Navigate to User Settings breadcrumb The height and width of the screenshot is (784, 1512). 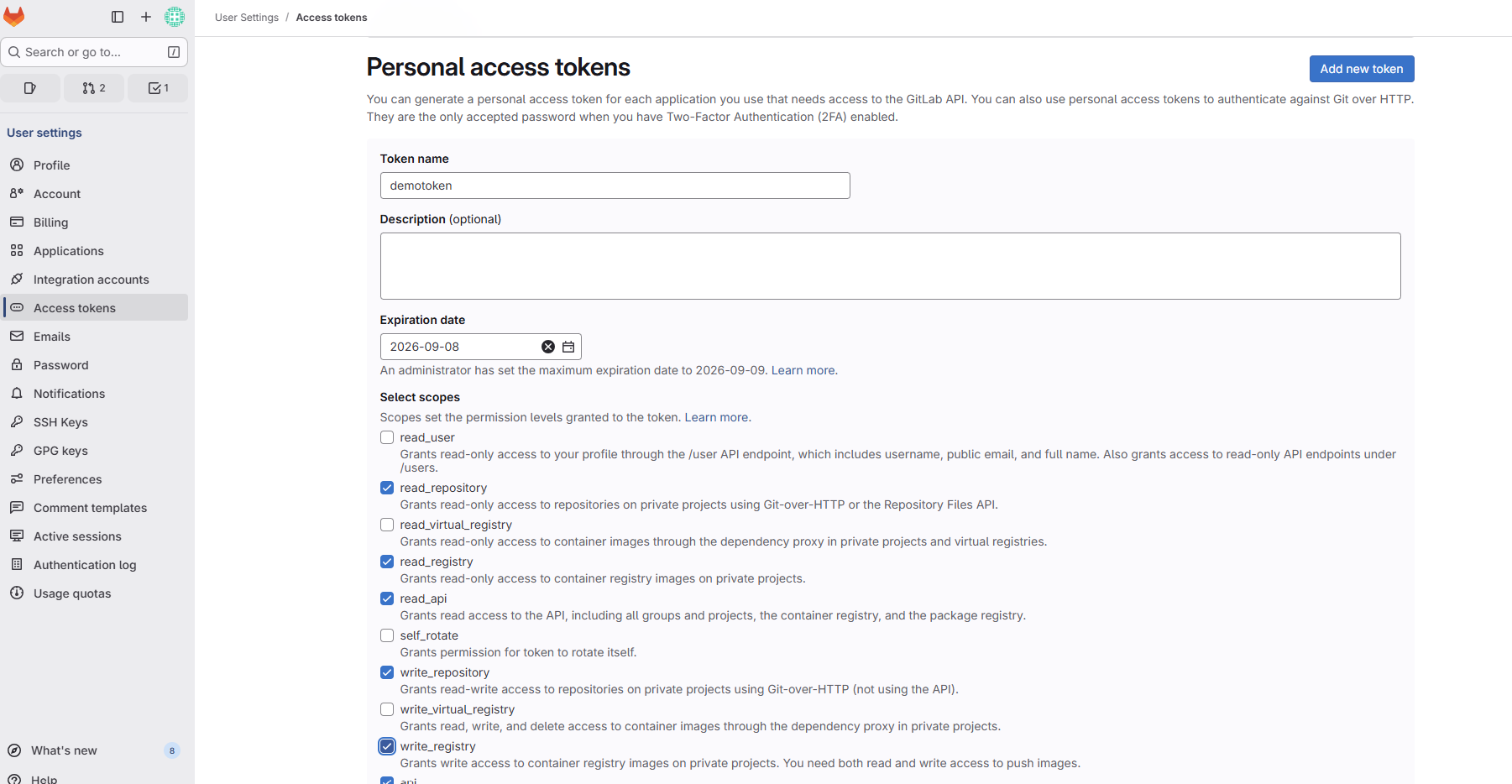(246, 17)
